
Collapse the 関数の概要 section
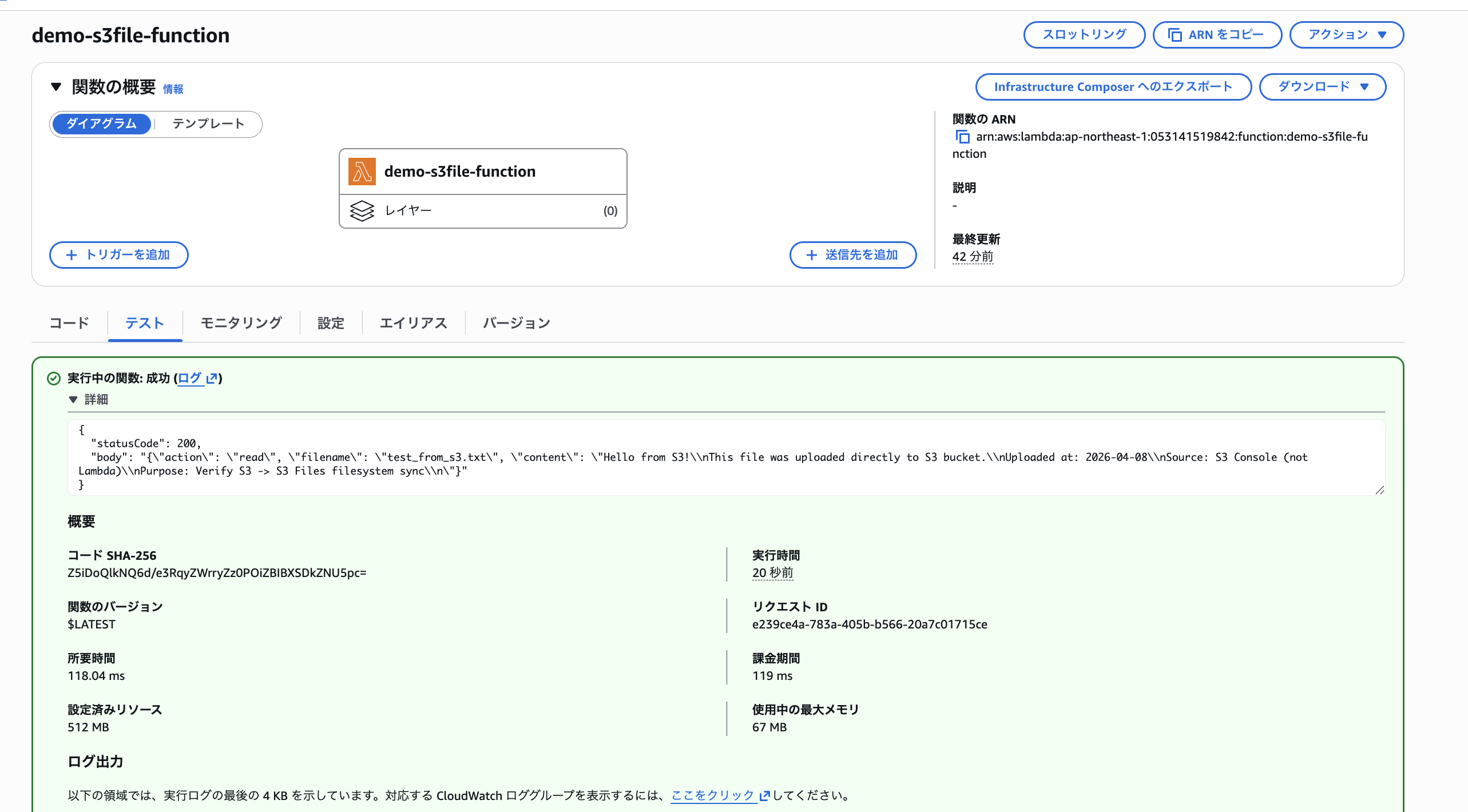[x=55, y=87]
